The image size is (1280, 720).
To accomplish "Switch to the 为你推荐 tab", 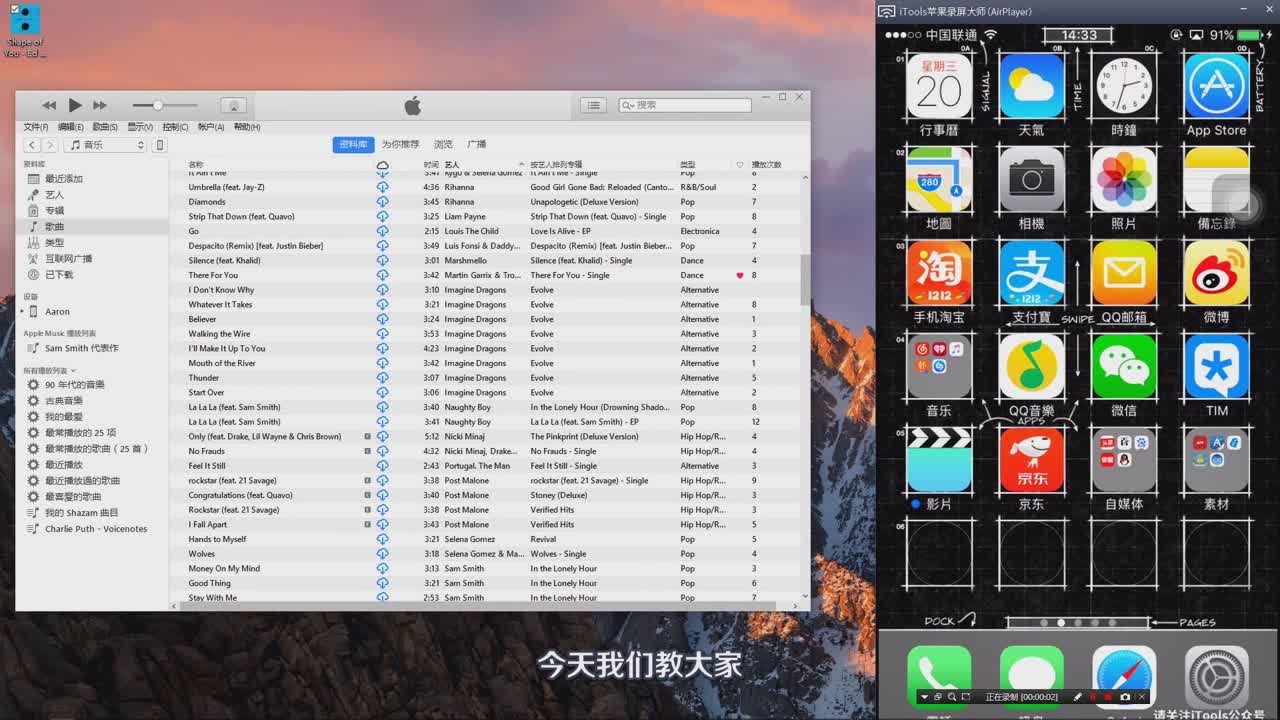I will [x=400, y=145].
